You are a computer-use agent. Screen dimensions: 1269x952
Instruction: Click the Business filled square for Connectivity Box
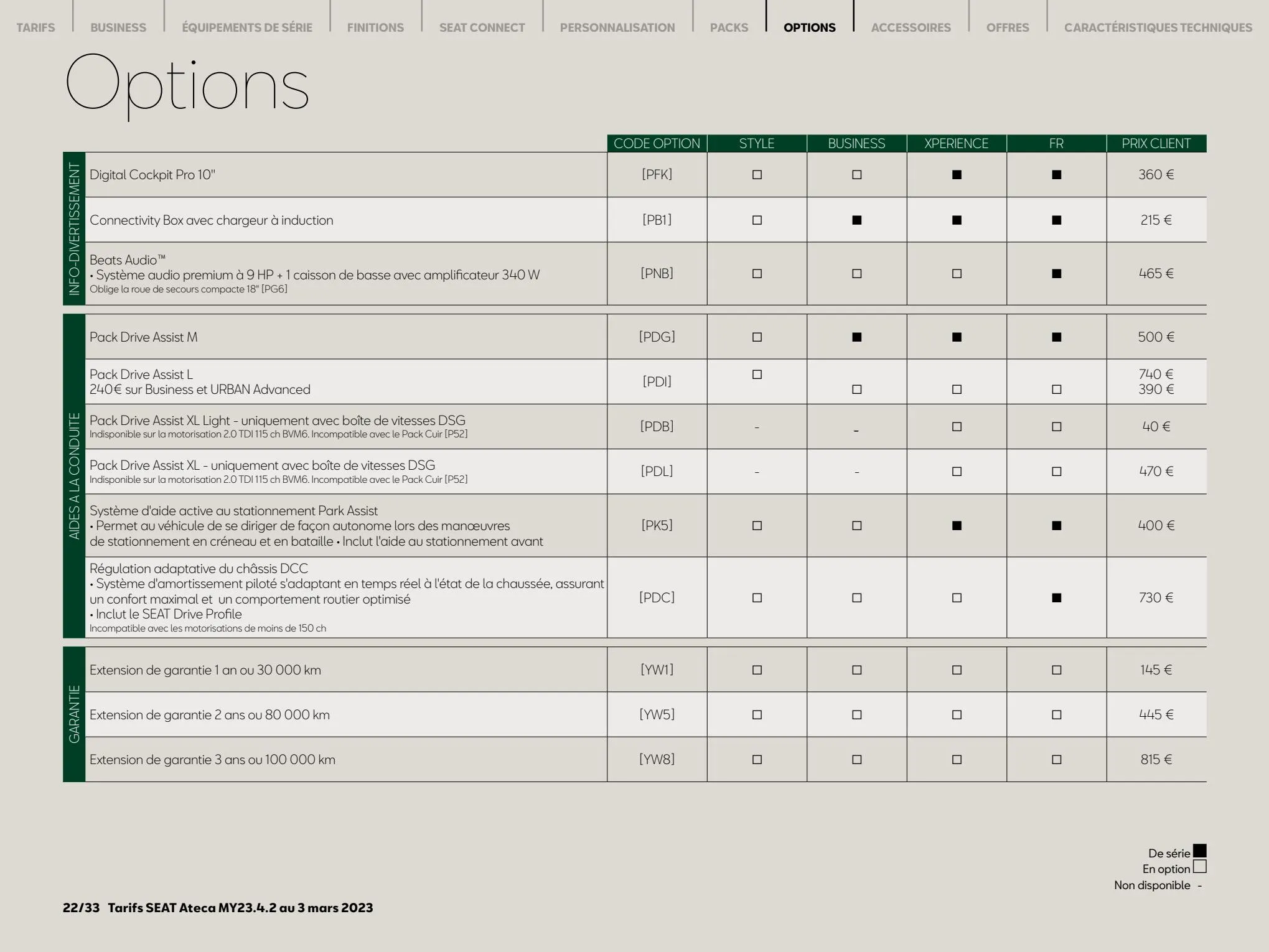coord(857,220)
